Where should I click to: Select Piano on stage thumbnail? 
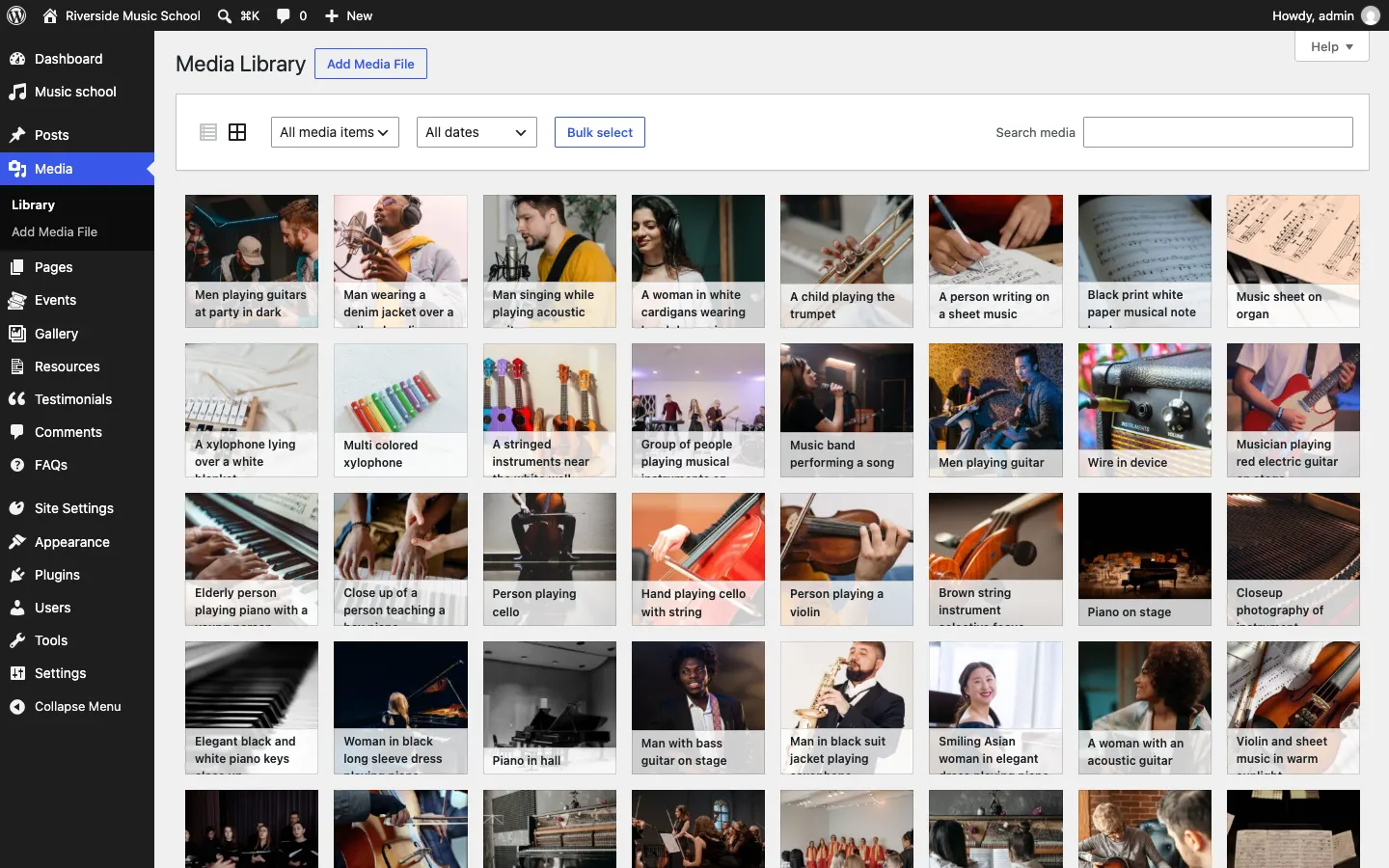click(x=1145, y=559)
